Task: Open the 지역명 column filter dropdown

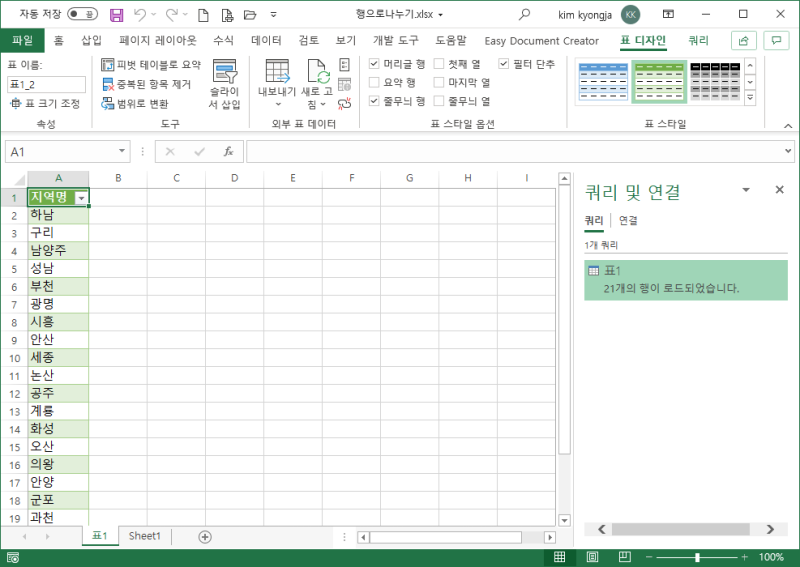Action: click(x=82, y=198)
